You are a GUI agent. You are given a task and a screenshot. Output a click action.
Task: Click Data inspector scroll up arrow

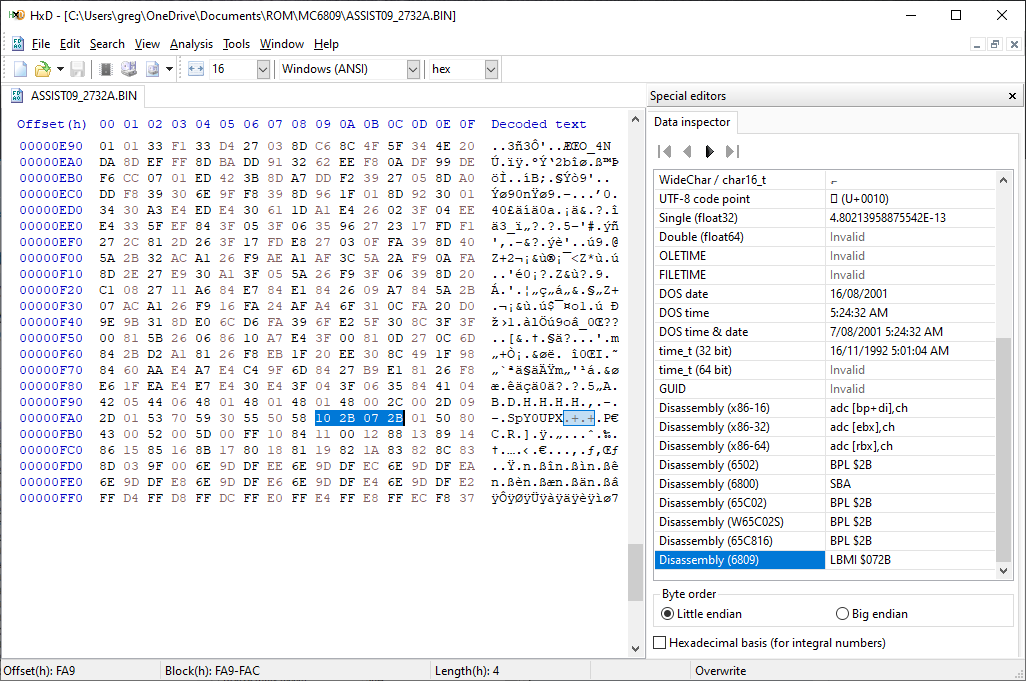click(x=1003, y=180)
